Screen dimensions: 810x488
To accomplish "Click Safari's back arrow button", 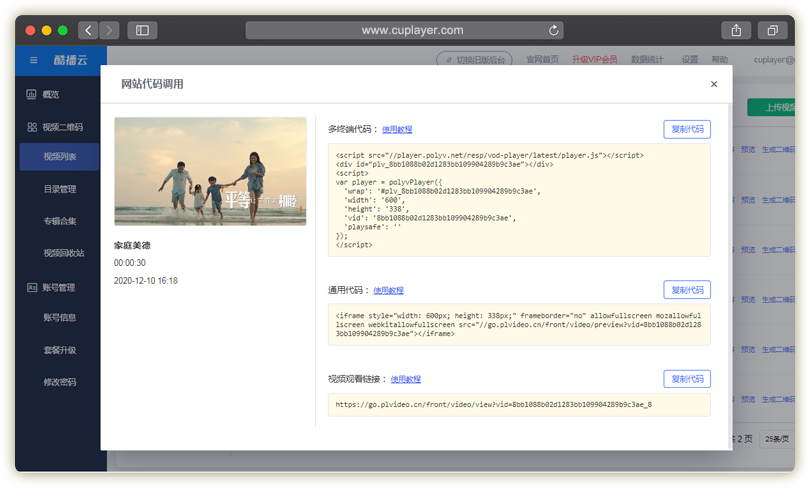I will (x=88, y=30).
